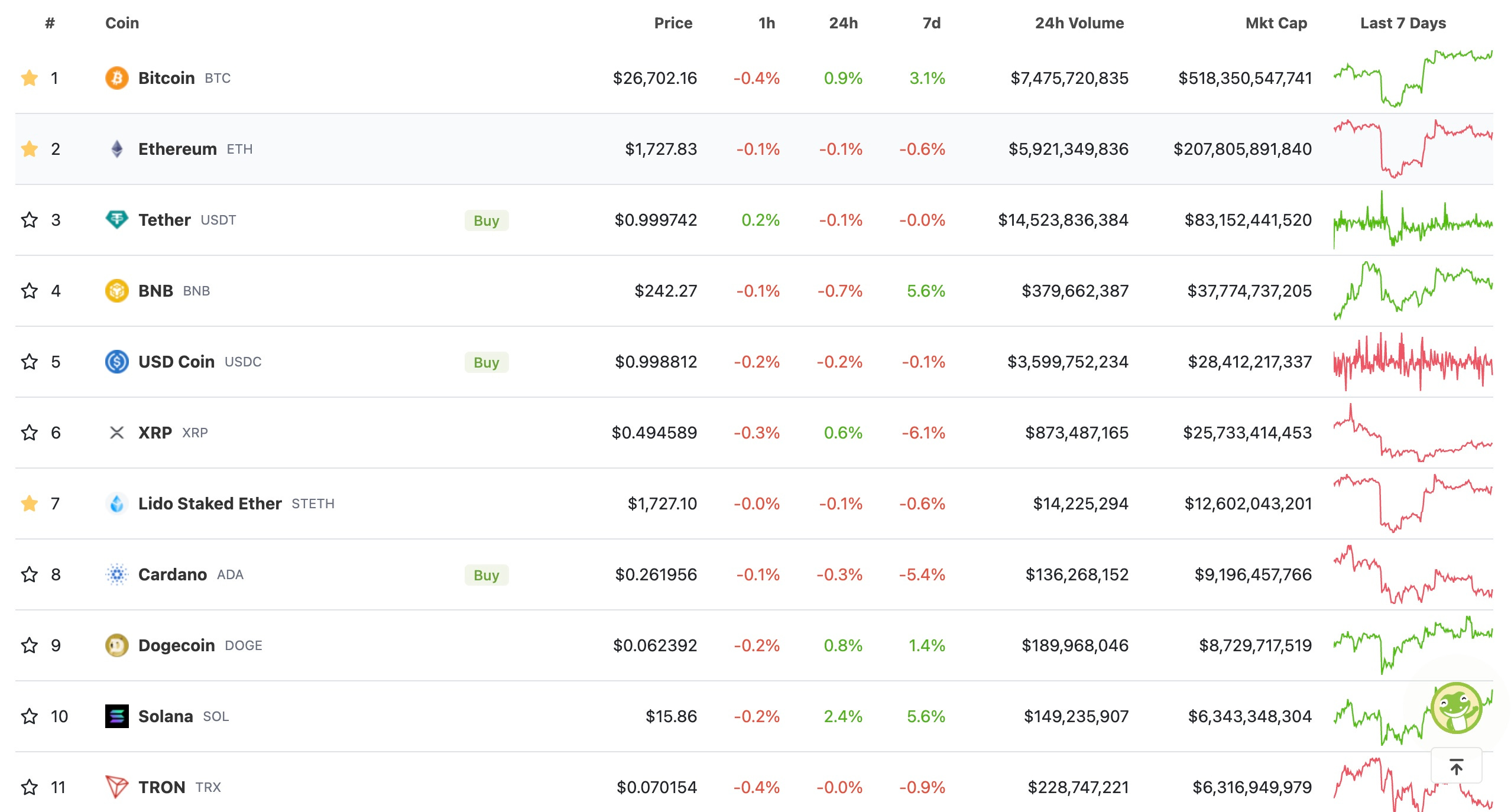Open Ethereum 7-day sparkline chart
The width and height of the screenshot is (1511, 812).
[1413, 149]
